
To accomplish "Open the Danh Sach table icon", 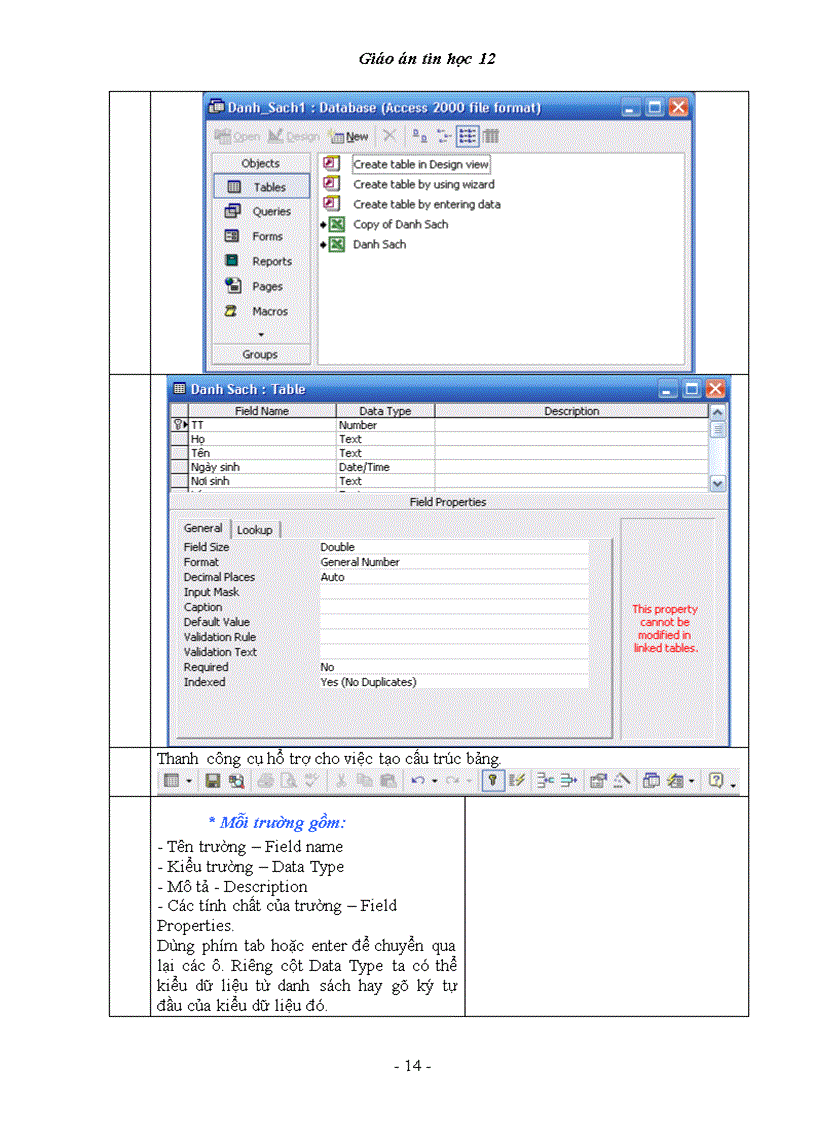I will click(x=337, y=244).
